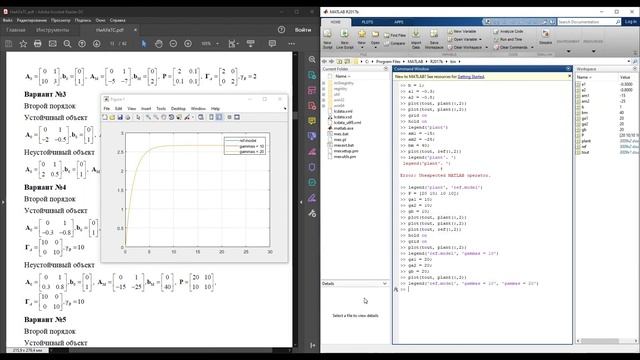
Task: Click Acrobat page number field
Action: point(112,43)
